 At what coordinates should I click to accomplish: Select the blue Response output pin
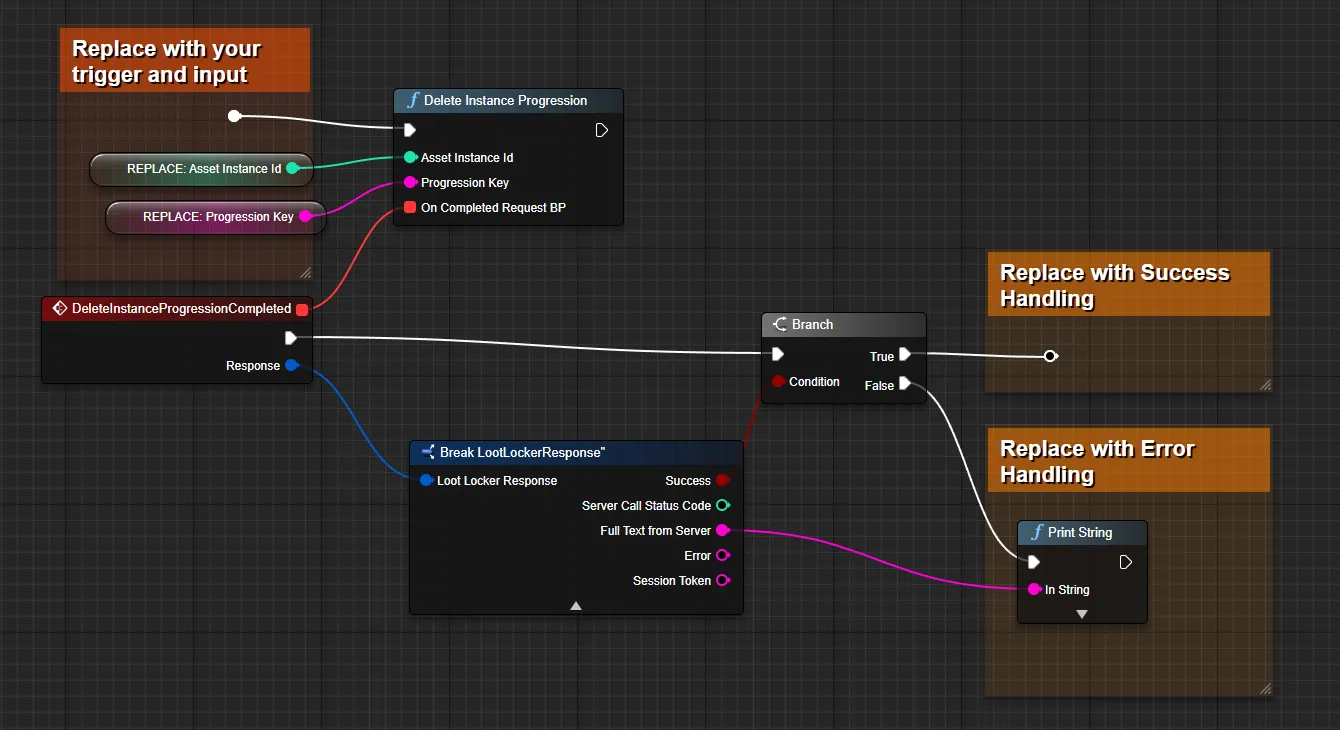coord(292,365)
